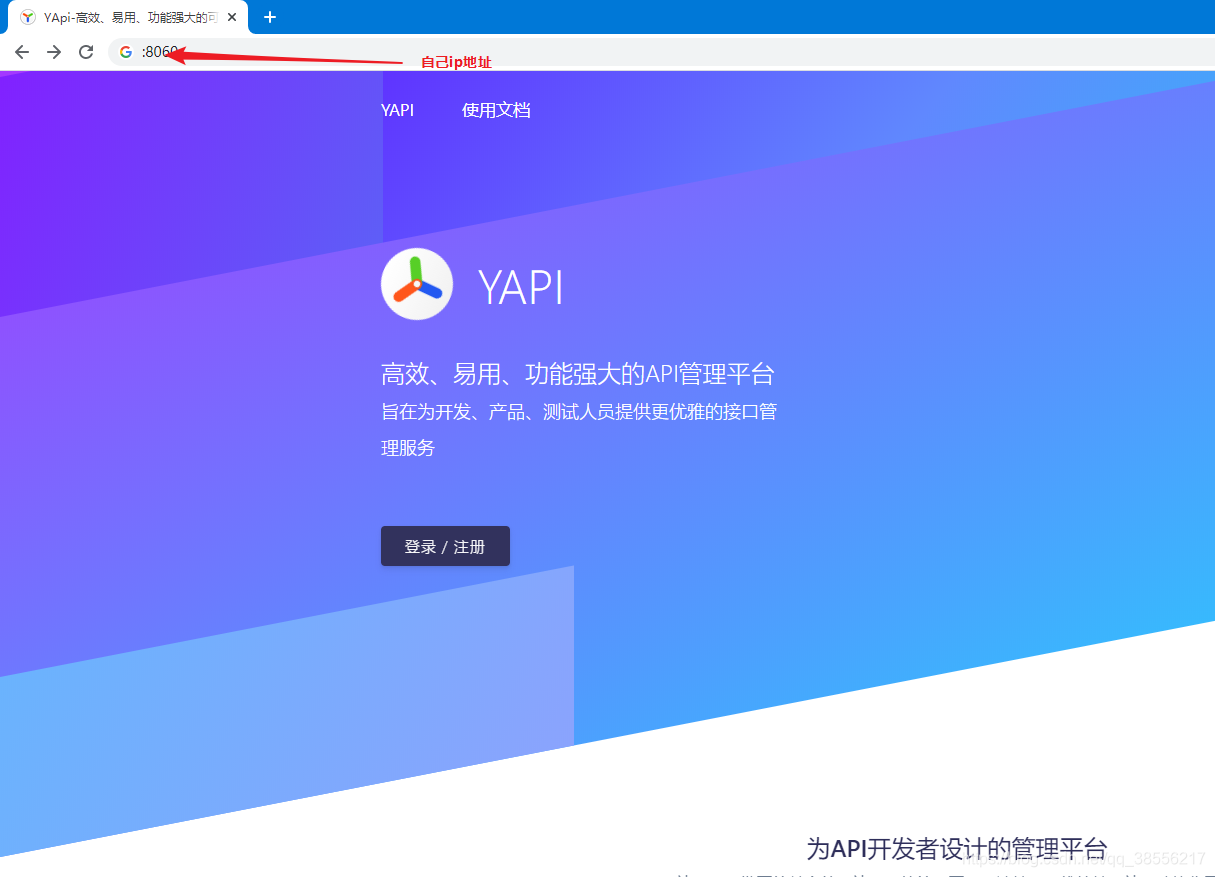Click the 高效、易用、功能强大的API管理平台 heading
Screen dimensions: 1215x877
tap(580, 373)
